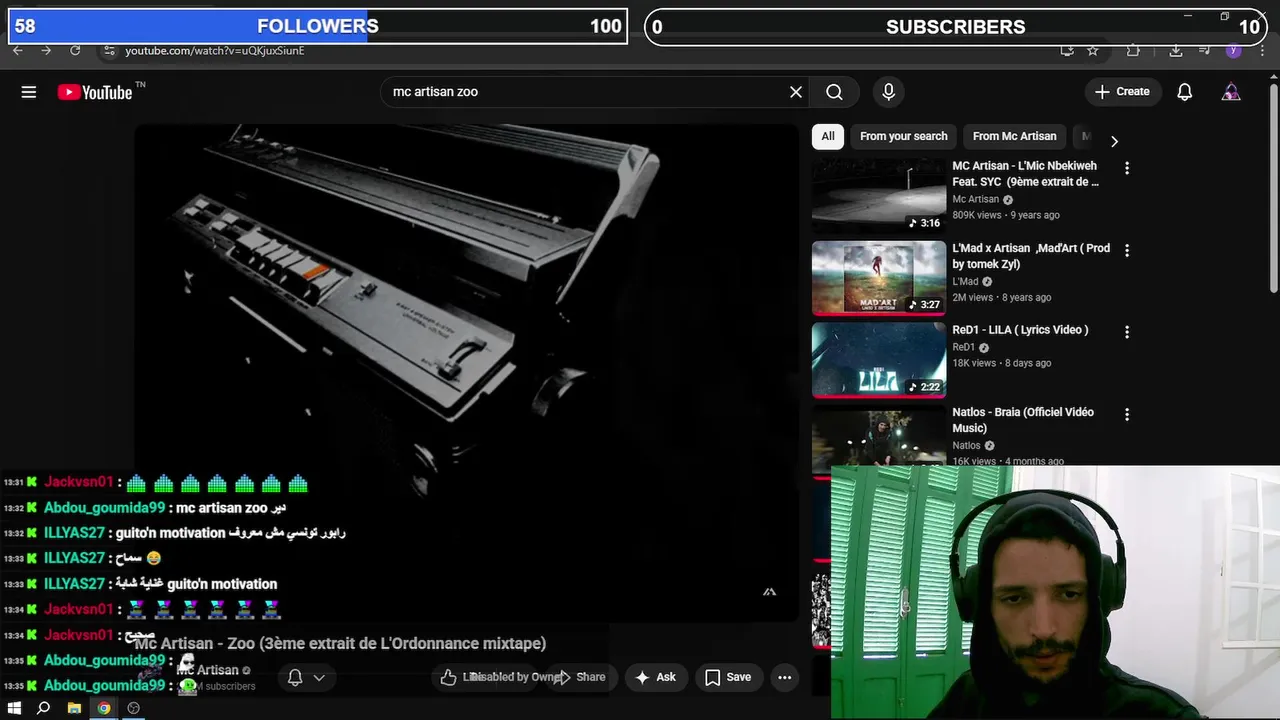
Task: Go forward with the browser forward arrow
Action: tap(46, 50)
